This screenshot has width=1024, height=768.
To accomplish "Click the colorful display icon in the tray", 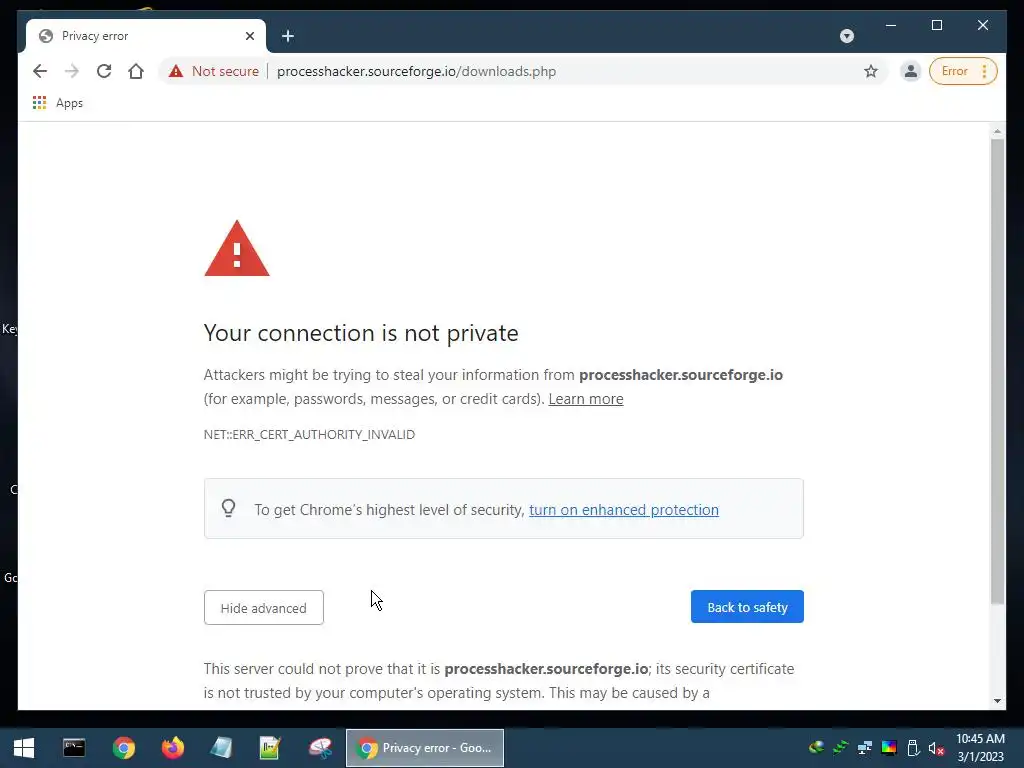I will click(x=889, y=748).
